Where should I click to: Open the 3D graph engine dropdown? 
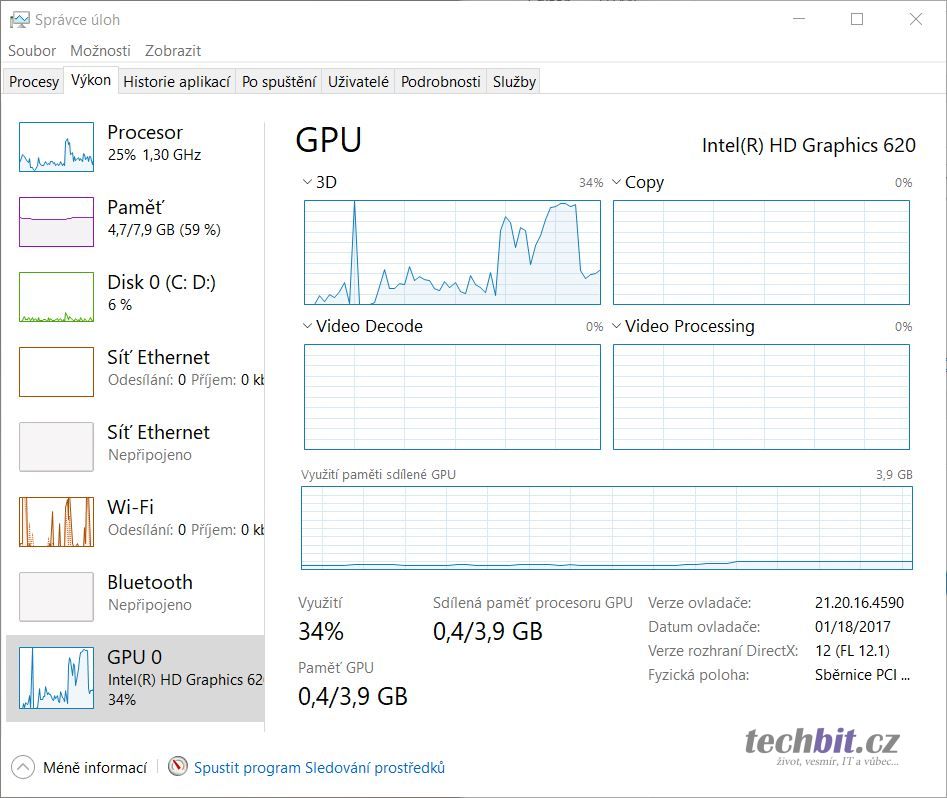coord(307,182)
